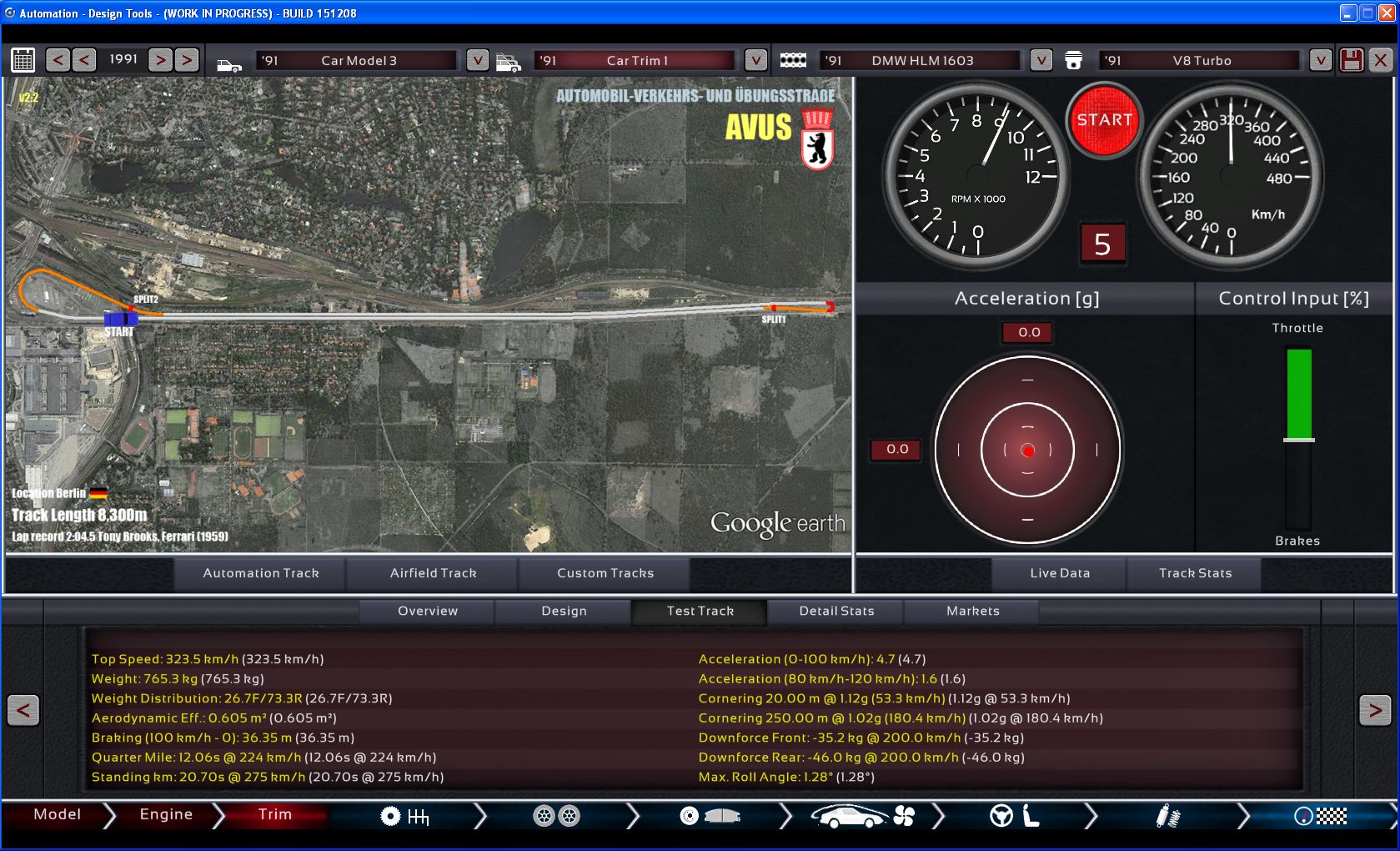
Task: Click the 1991 year field
Action: (x=123, y=59)
